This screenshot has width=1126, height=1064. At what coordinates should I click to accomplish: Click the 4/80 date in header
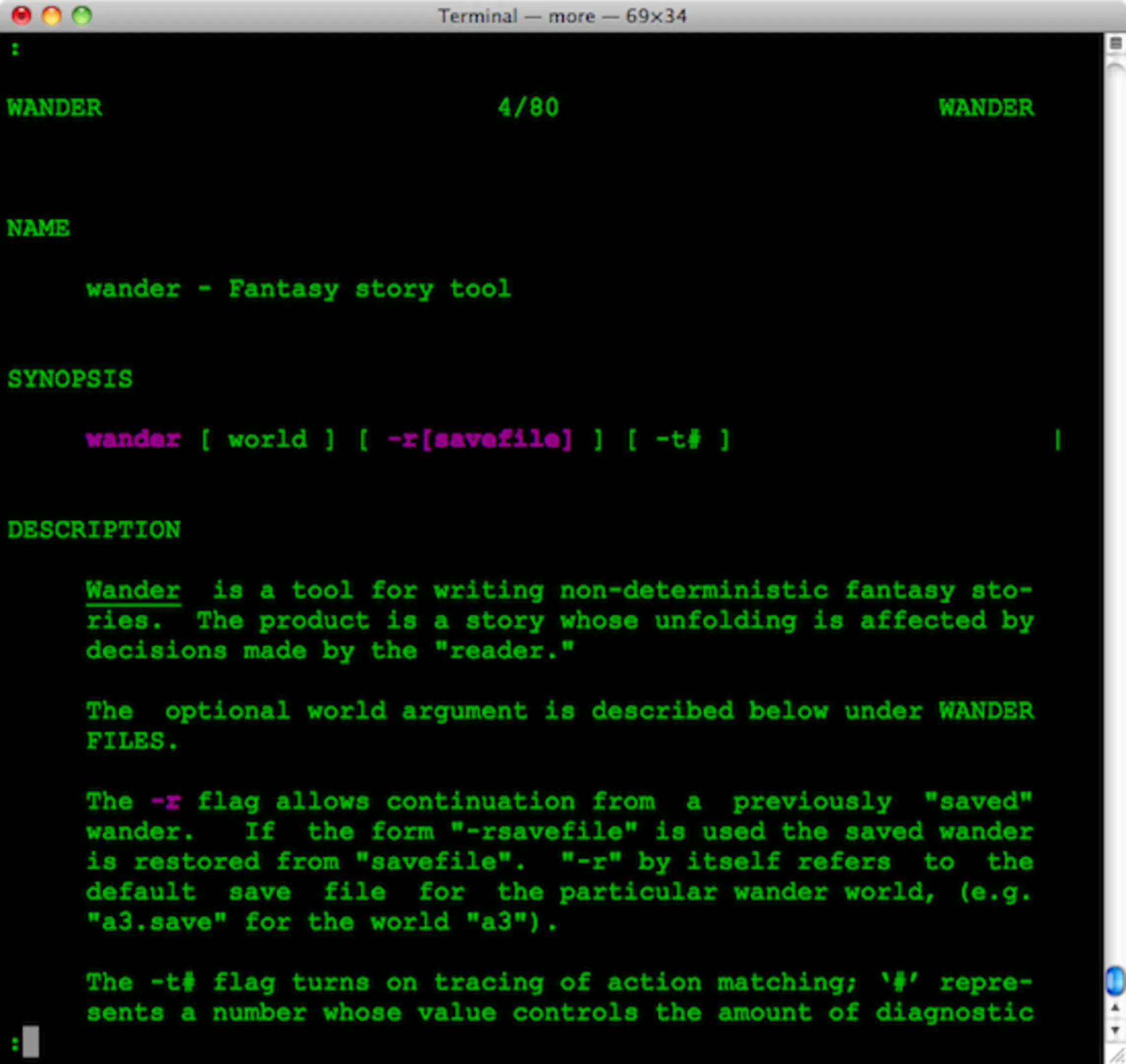pos(528,107)
